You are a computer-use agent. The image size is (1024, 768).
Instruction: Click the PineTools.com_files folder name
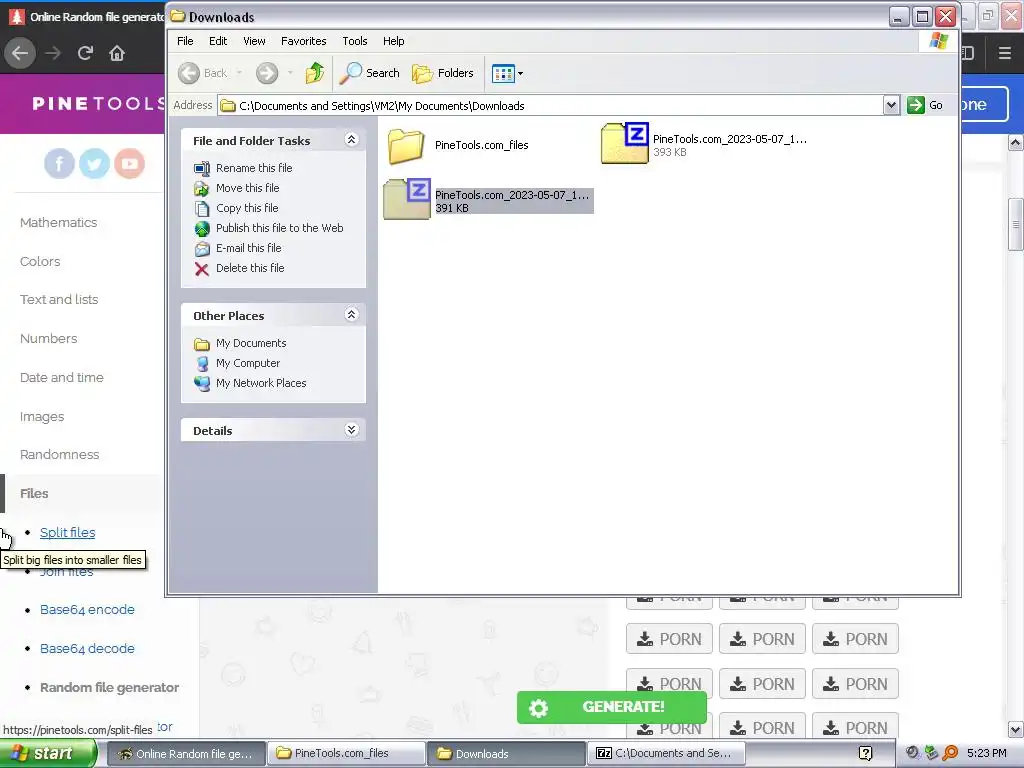pos(481,145)
